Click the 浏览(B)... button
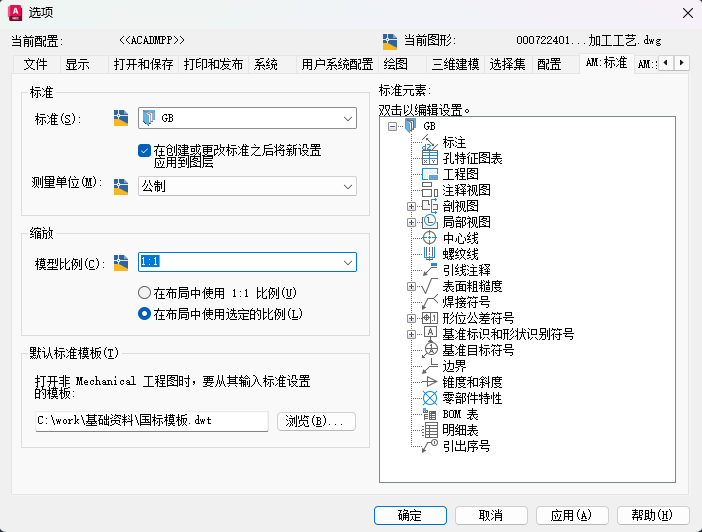The height and width of the screenshot is (532, 702). pos(316,421)
